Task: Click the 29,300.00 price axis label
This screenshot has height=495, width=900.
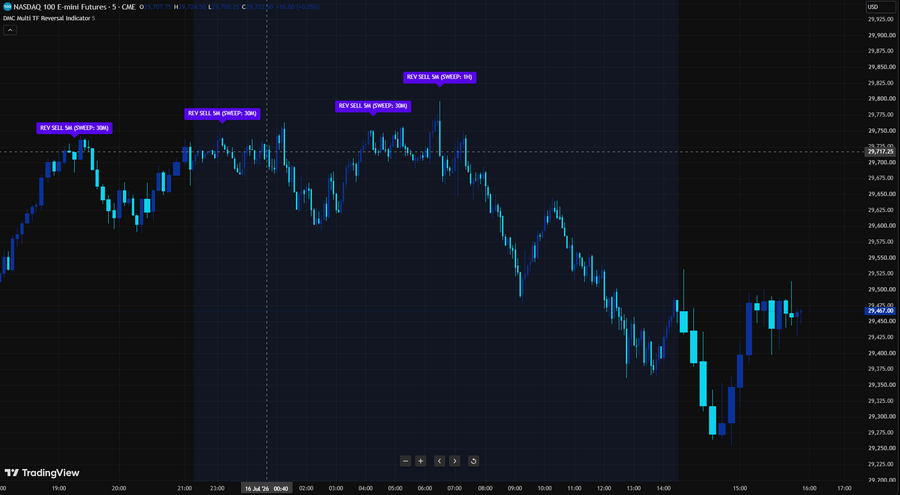Action: tap(883, 416)
